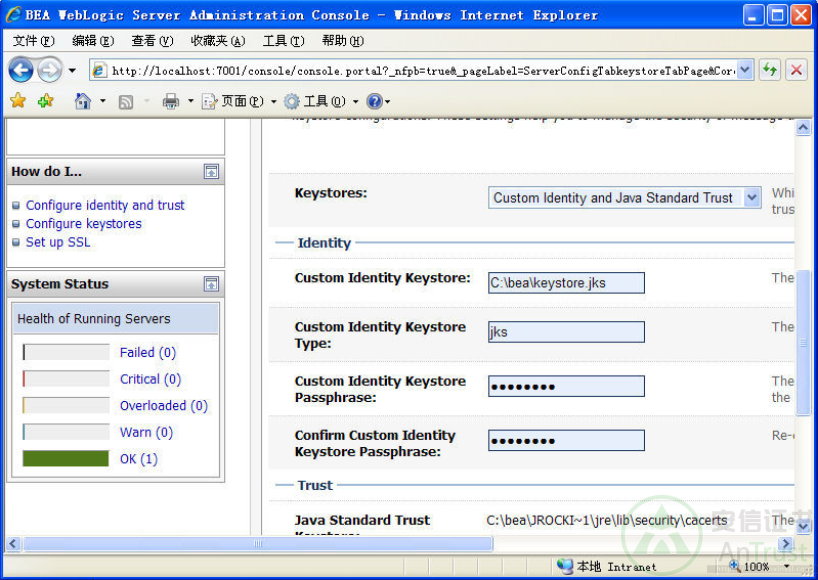Click the OK (1) server health link
This screenshot has width=818, height=580.
[x=138, y=459]
